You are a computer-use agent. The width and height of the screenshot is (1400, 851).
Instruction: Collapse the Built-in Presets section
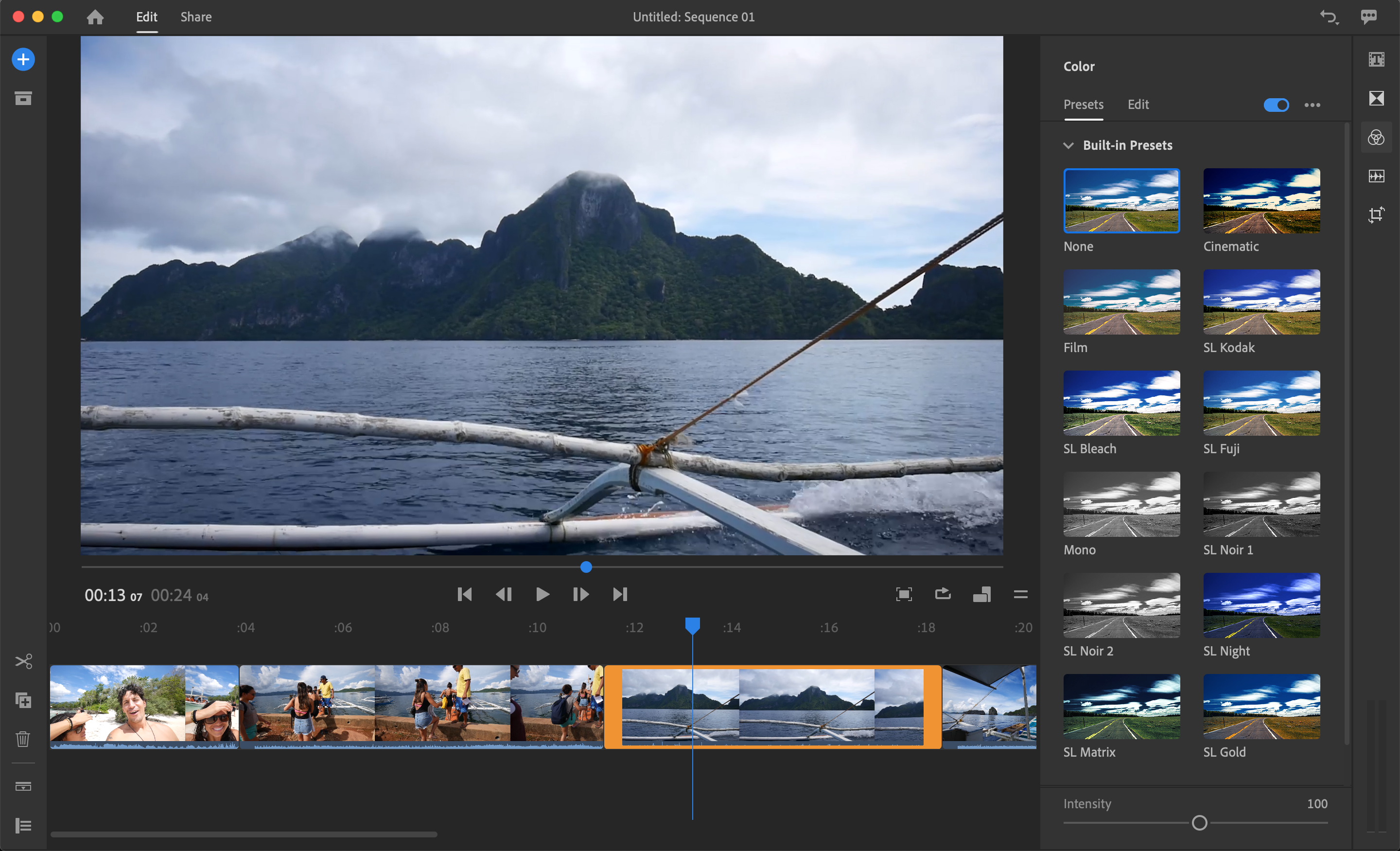coord(1068,145)
